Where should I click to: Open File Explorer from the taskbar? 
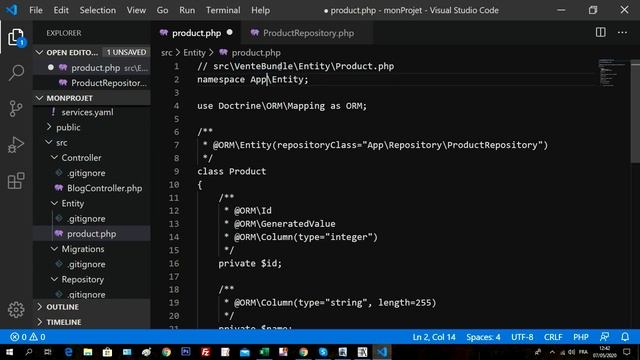pos(88,352)
